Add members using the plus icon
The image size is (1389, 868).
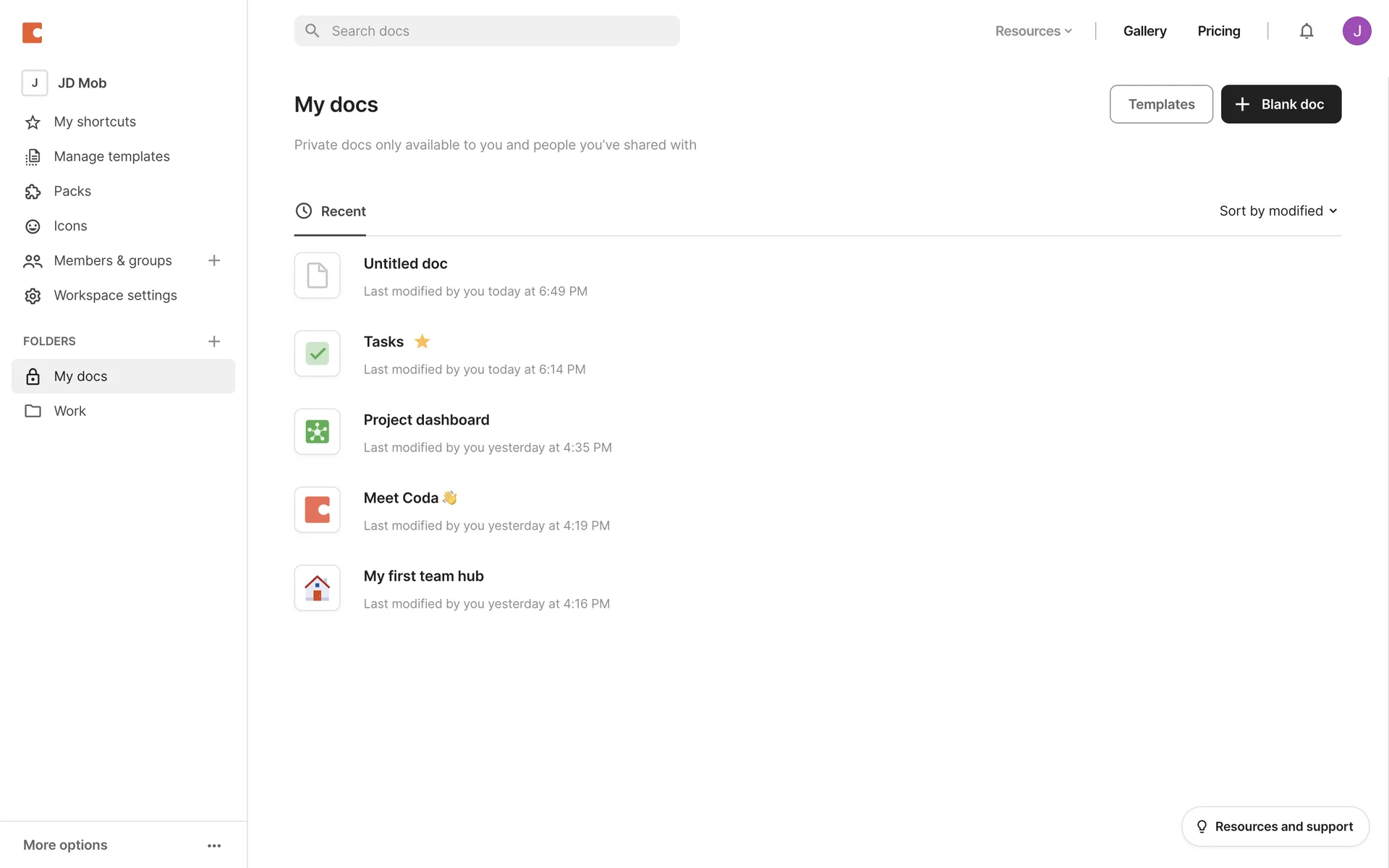[x=214, y=260]
